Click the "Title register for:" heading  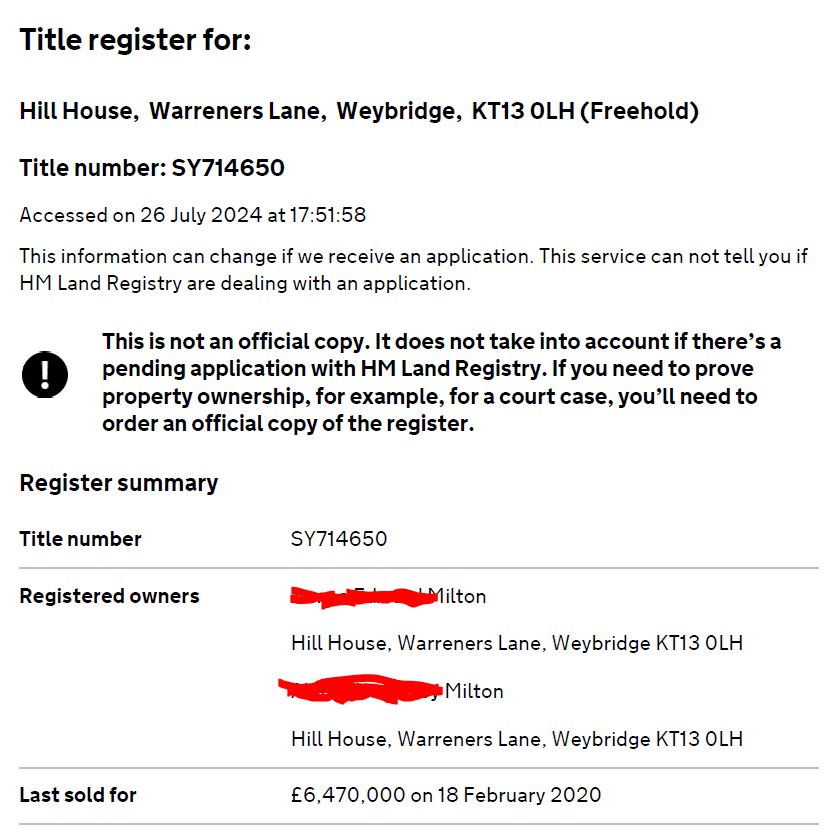click(135, 41)
